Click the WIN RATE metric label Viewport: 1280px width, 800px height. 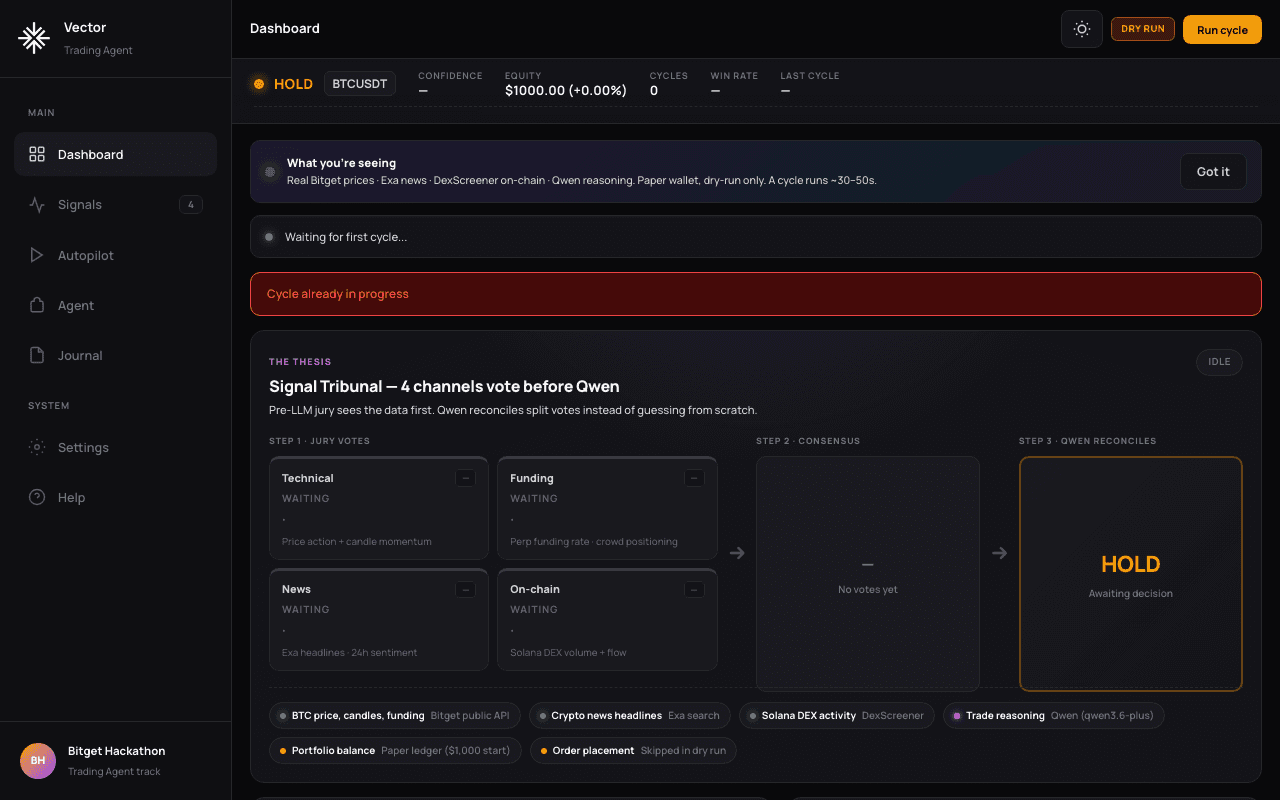[x=734, y=76]
